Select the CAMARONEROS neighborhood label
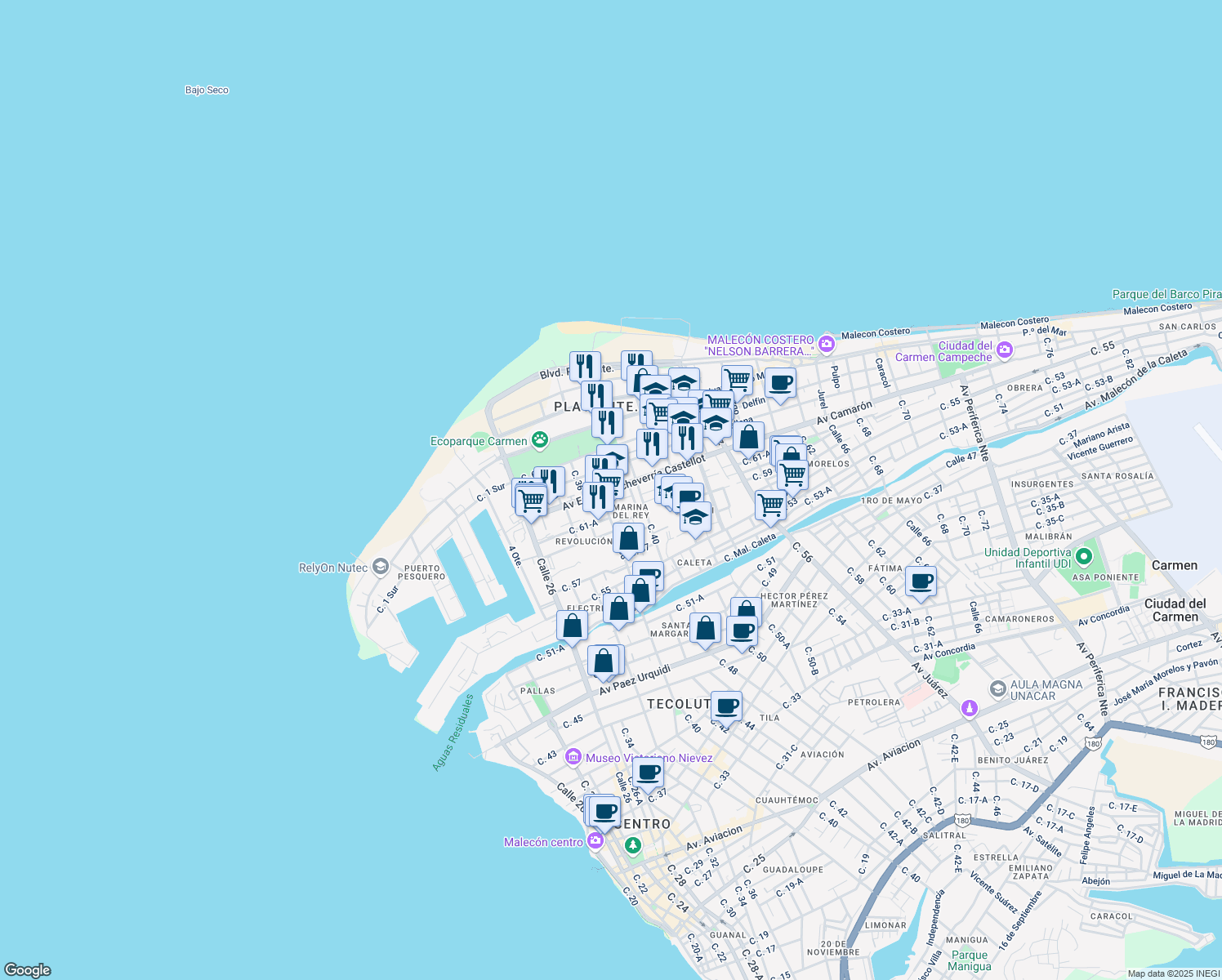Viewport: 1222px width, 980px height. coord(1019,619)
